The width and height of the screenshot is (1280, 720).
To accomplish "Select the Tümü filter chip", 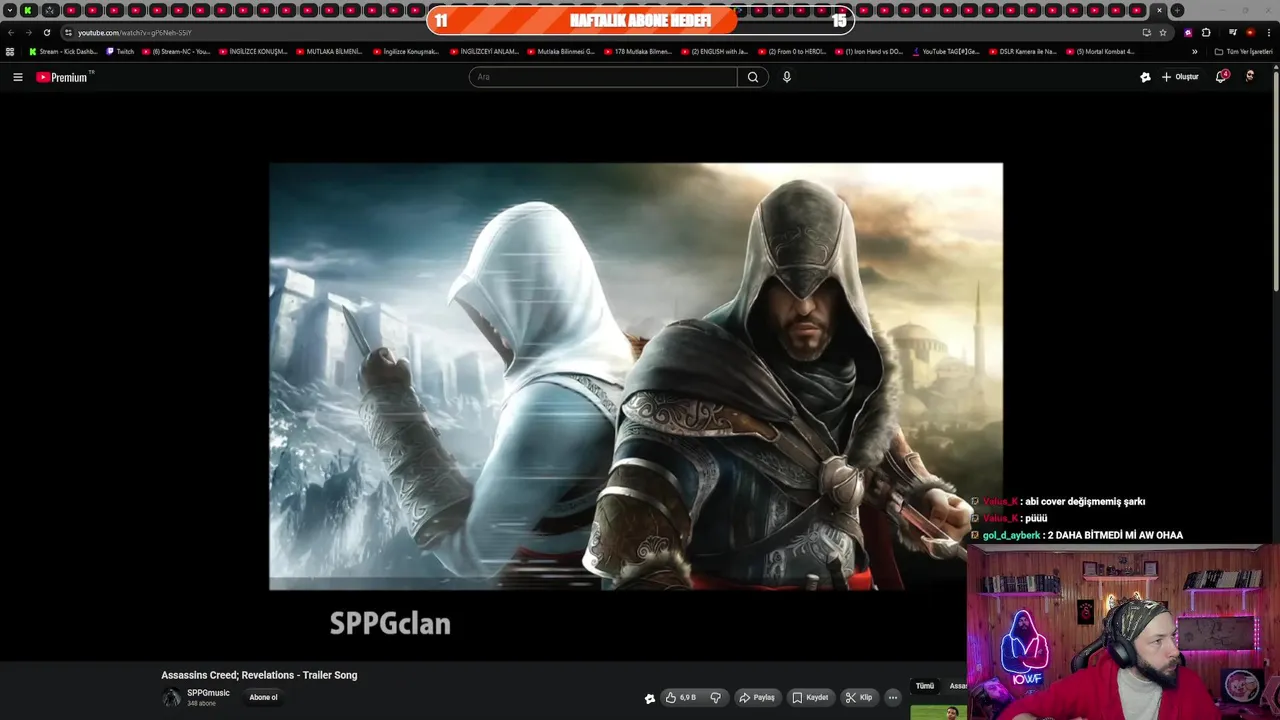I will pyautogui.click(x=925, y=686).
